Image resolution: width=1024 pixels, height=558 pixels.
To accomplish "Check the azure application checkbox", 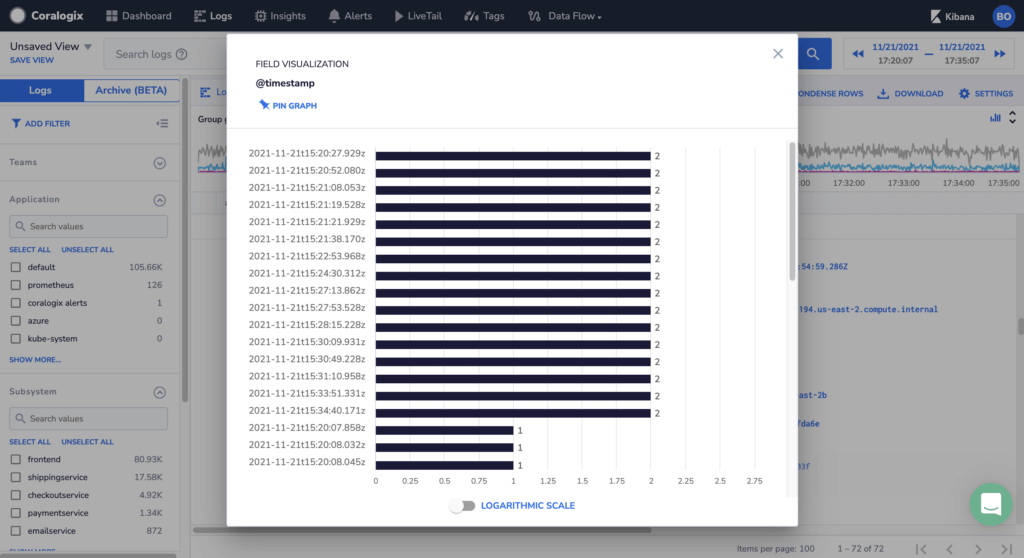I will coord(16,321).
